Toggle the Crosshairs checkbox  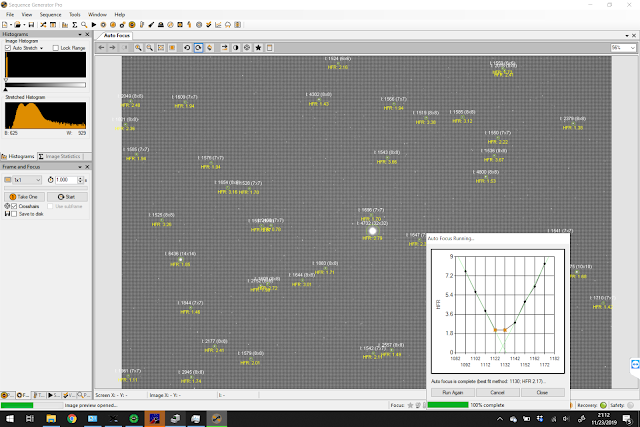tap(14, 206)
